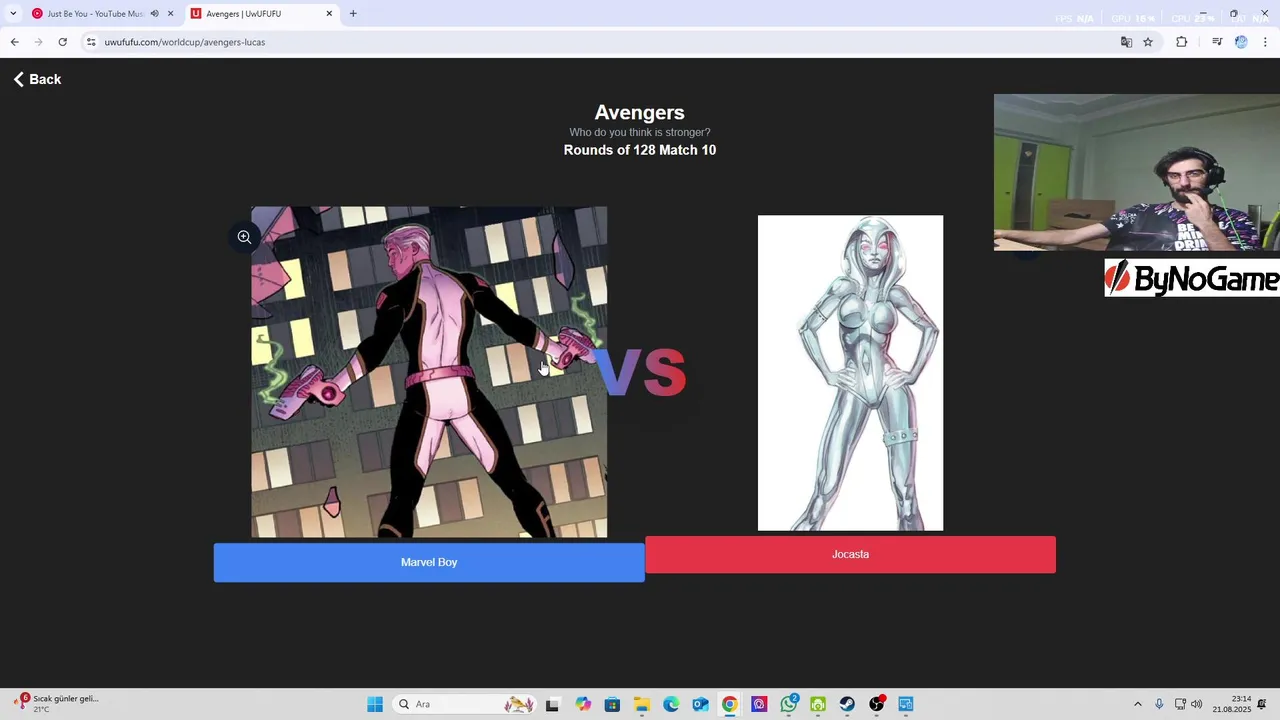Viewport: 1280px width, 720px height.
Task: Open OBS Studio from the taskbar
Action: click(877, 704)
